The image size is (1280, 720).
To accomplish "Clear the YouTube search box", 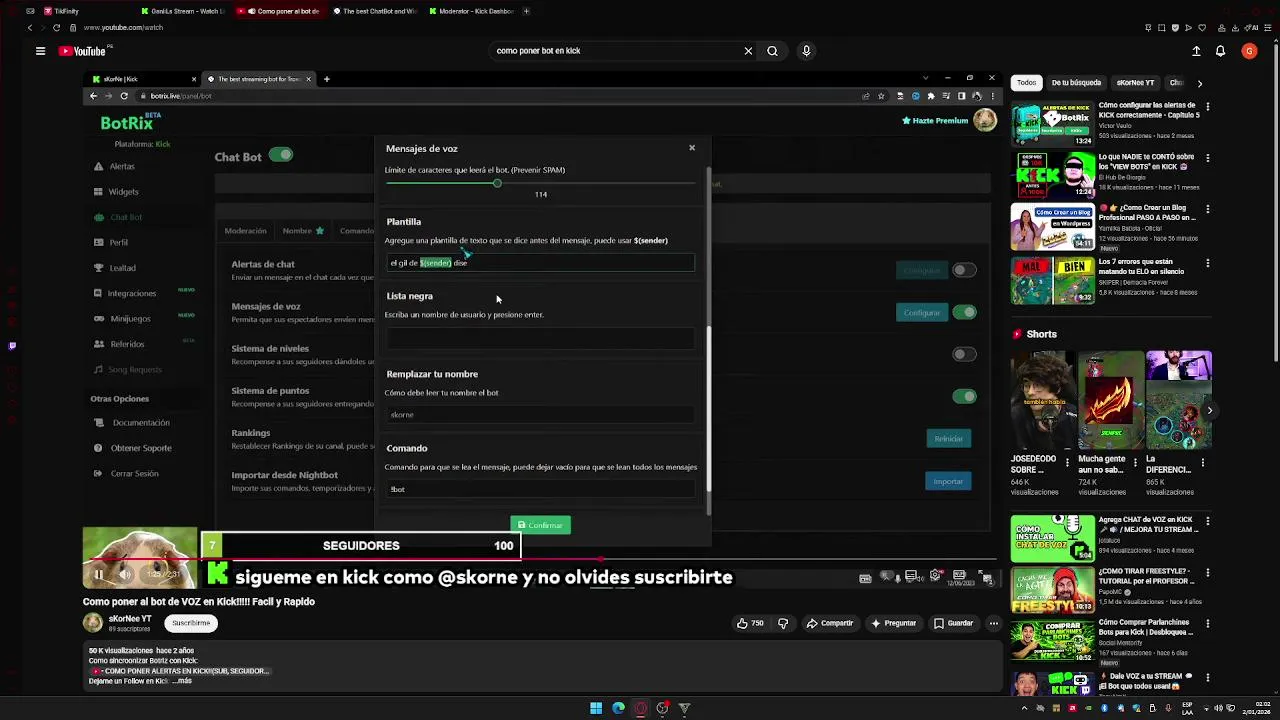I will tap(748, 51).
